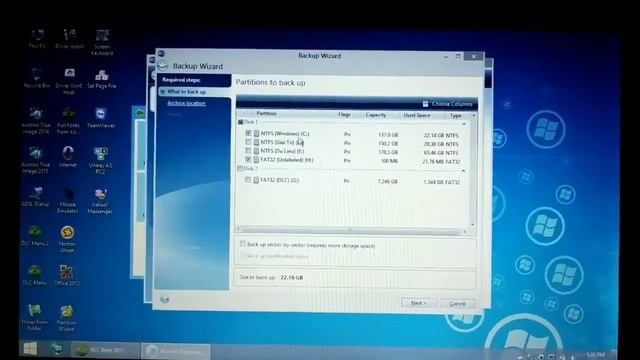Open Acronis True Image 2014 shortcut
This screenshot has height=360, width=640.
[x=36, y=121]
